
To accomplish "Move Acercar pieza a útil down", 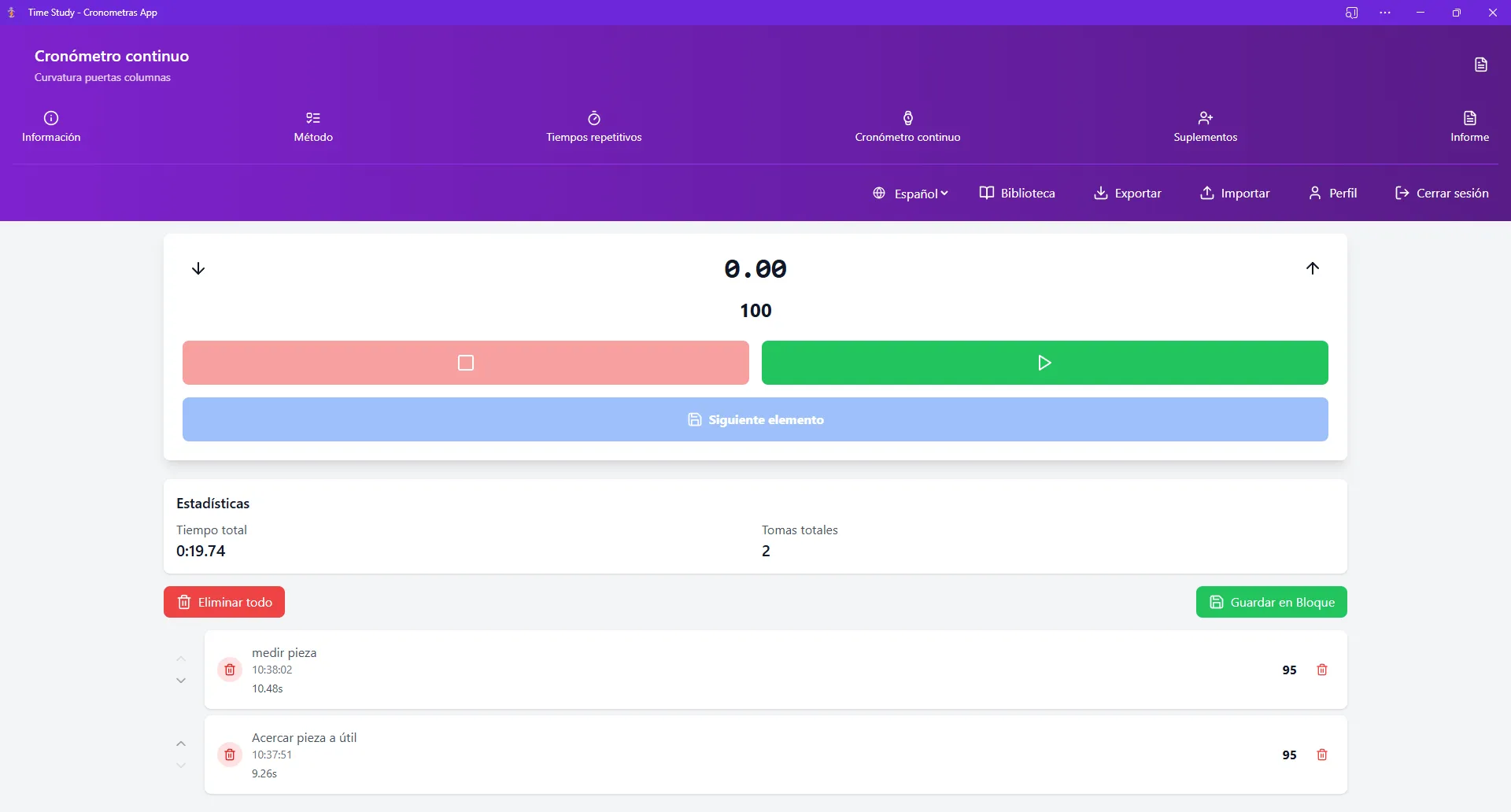I will click(x=181, y=766).
